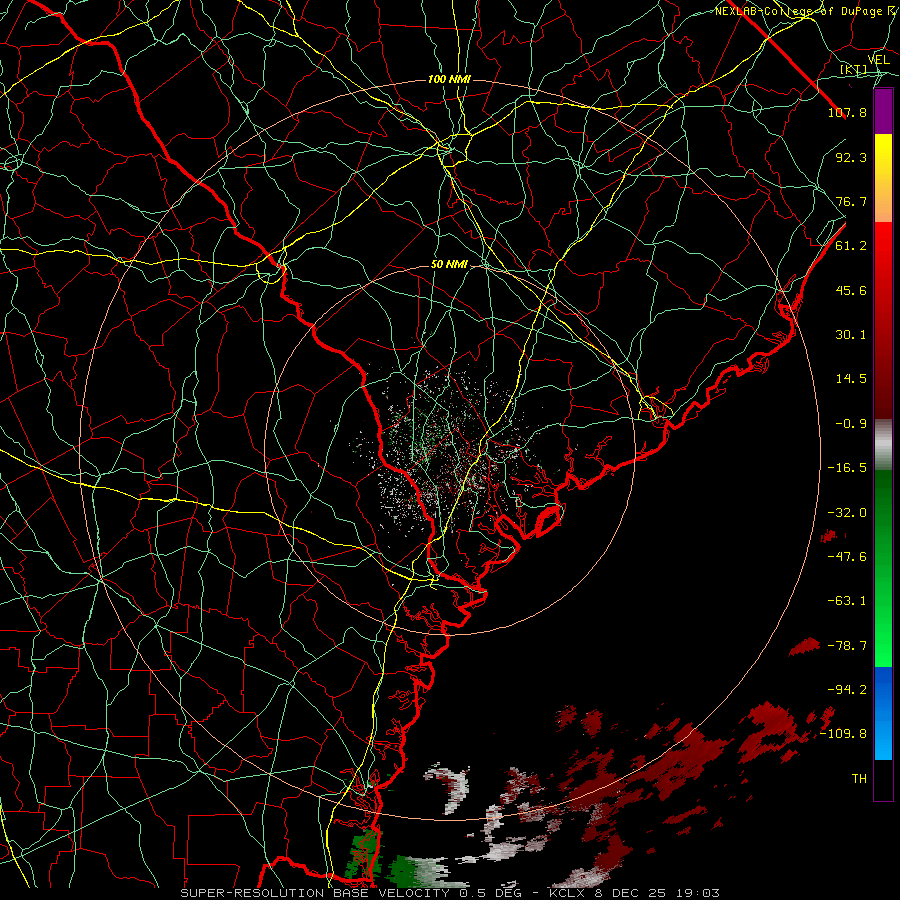900x900 pixels.
Task: Click the 107.8 legend value
Action: 847,112
